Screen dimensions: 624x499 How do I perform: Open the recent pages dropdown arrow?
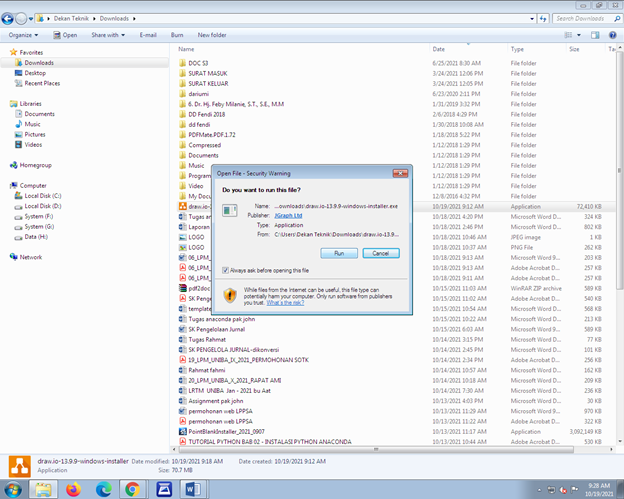pyautogui.click(x=31, y=19)
